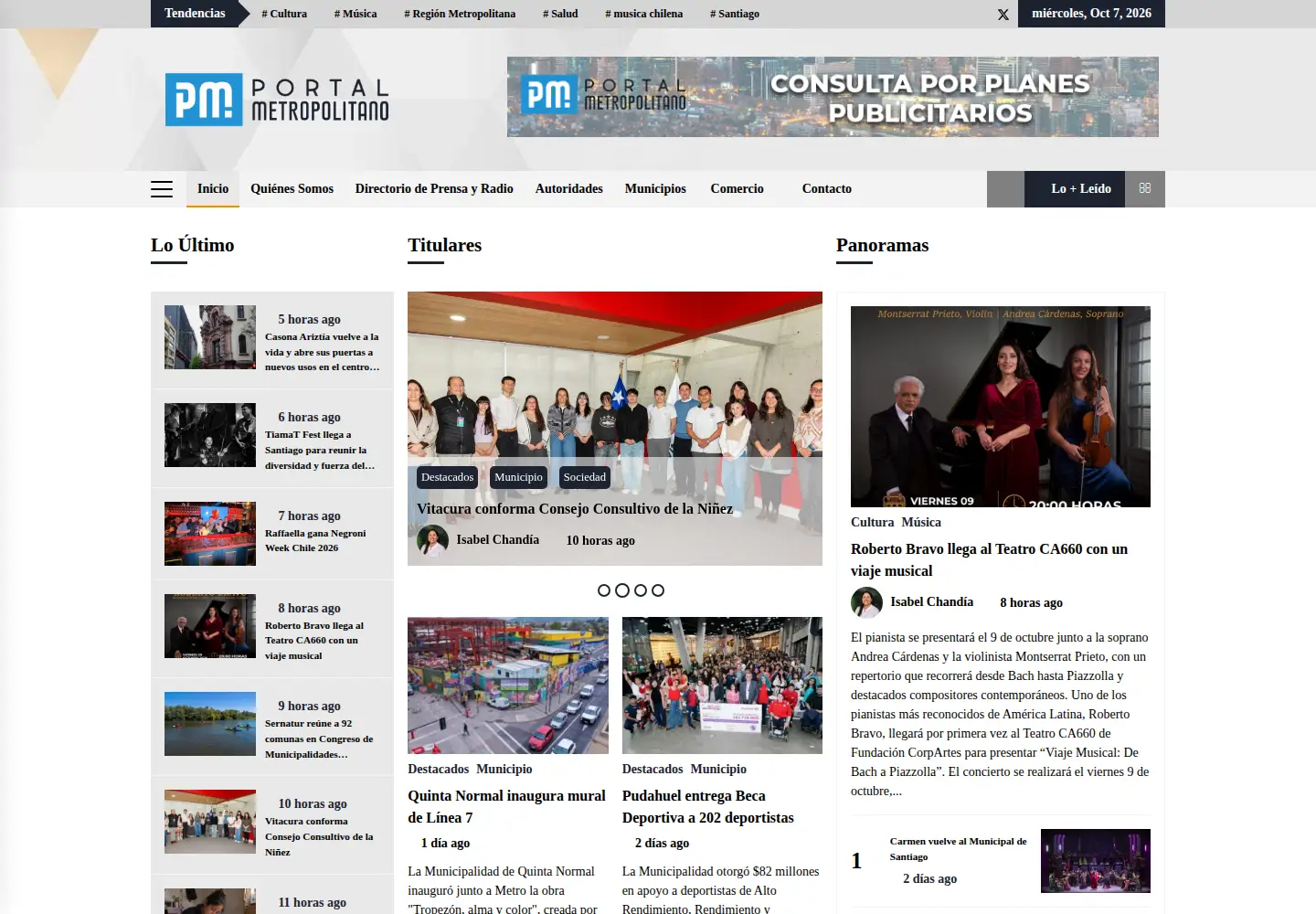Open Sernatur river thumbnail

[210, 724]
